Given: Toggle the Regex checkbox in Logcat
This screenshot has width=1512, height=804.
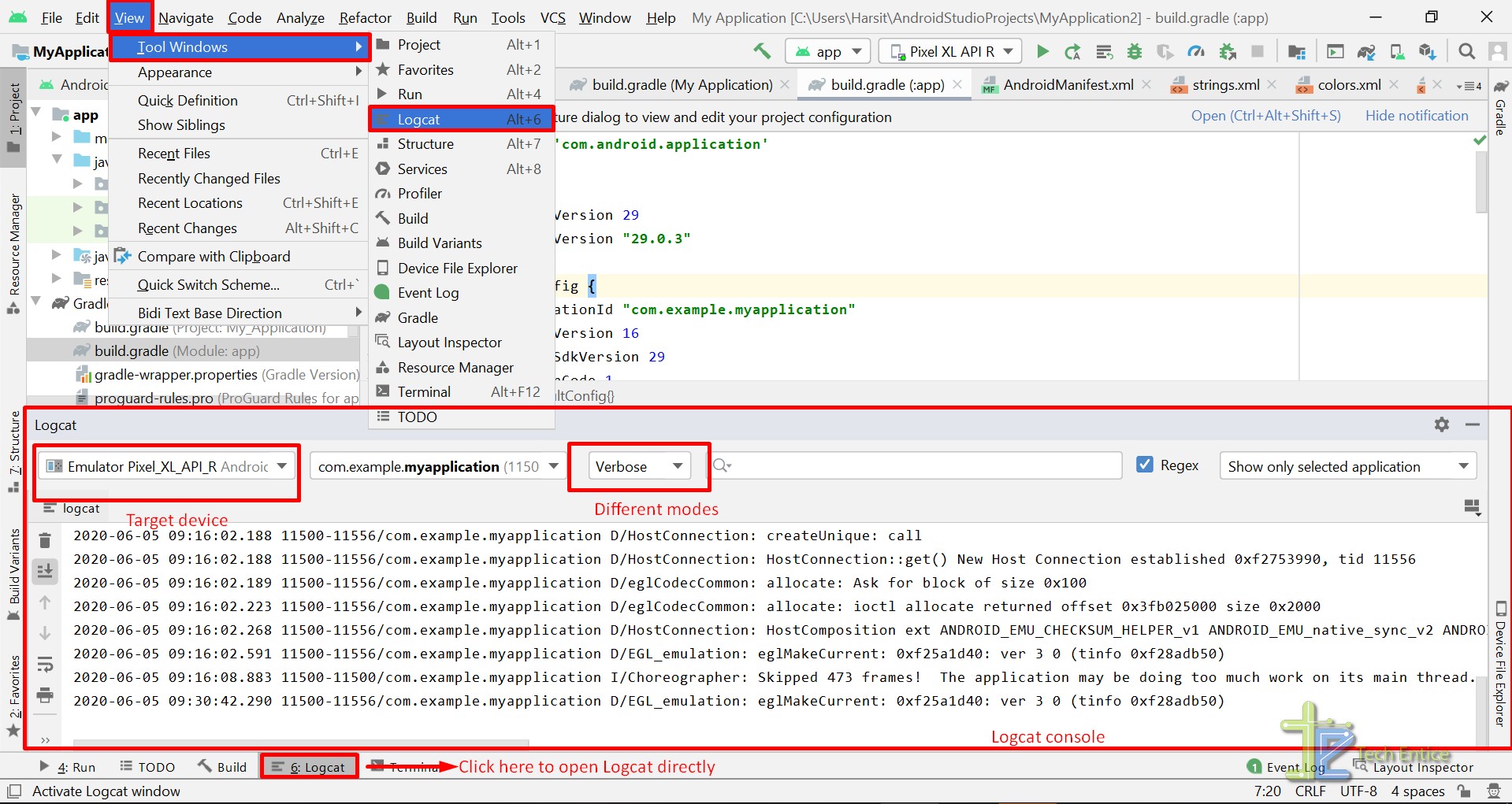Looking at the screenshot, I should click(x=1144, y=465).
